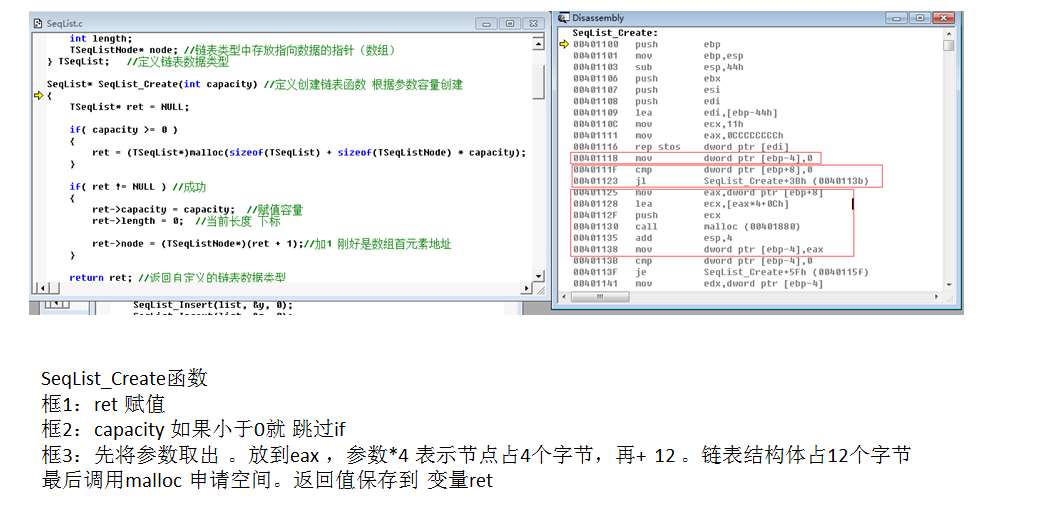Click the 'if( capacity >= 0 )' line

point(124,130)
